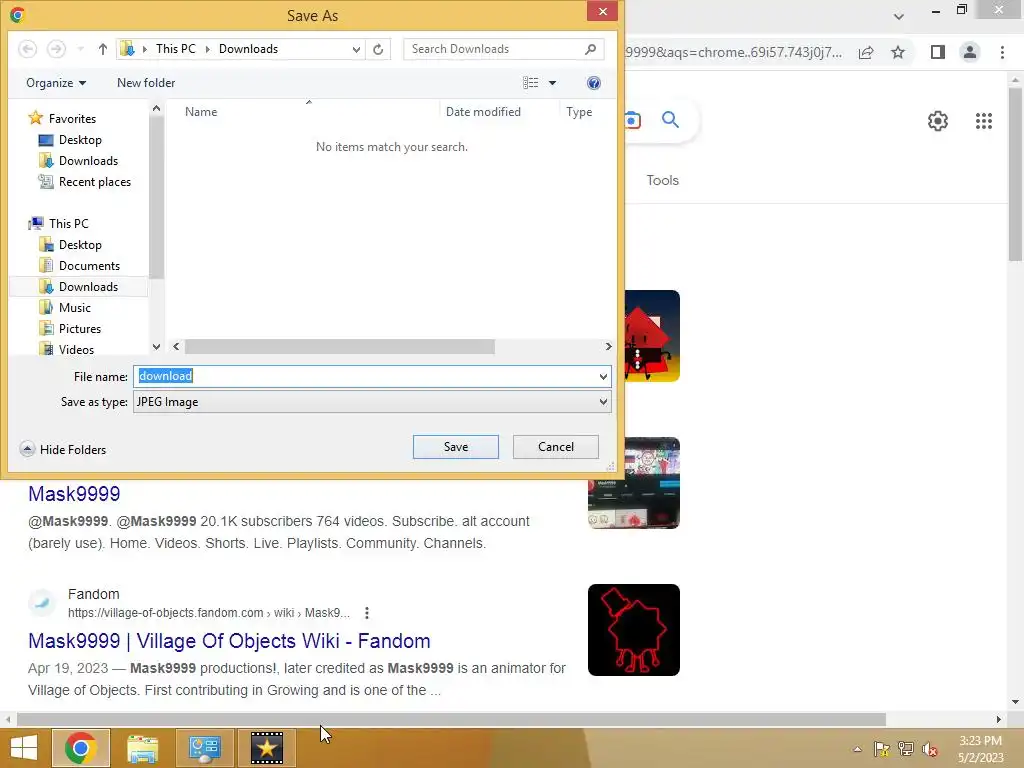Open the Windows Start button
Viewport: 1024px width, 768px height.
(24, 748)
